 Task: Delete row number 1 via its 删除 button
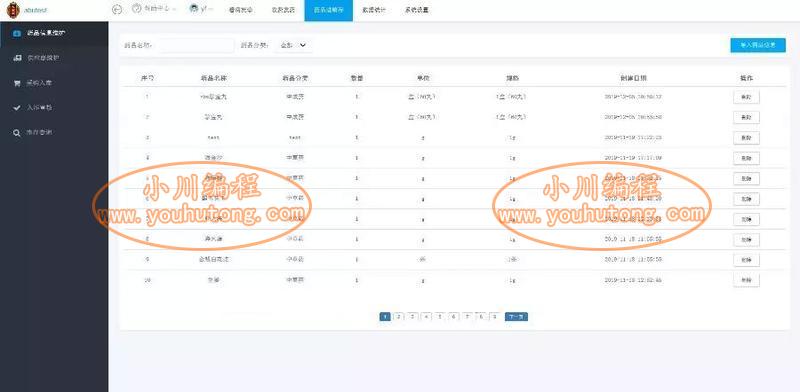tap(746, 97)
